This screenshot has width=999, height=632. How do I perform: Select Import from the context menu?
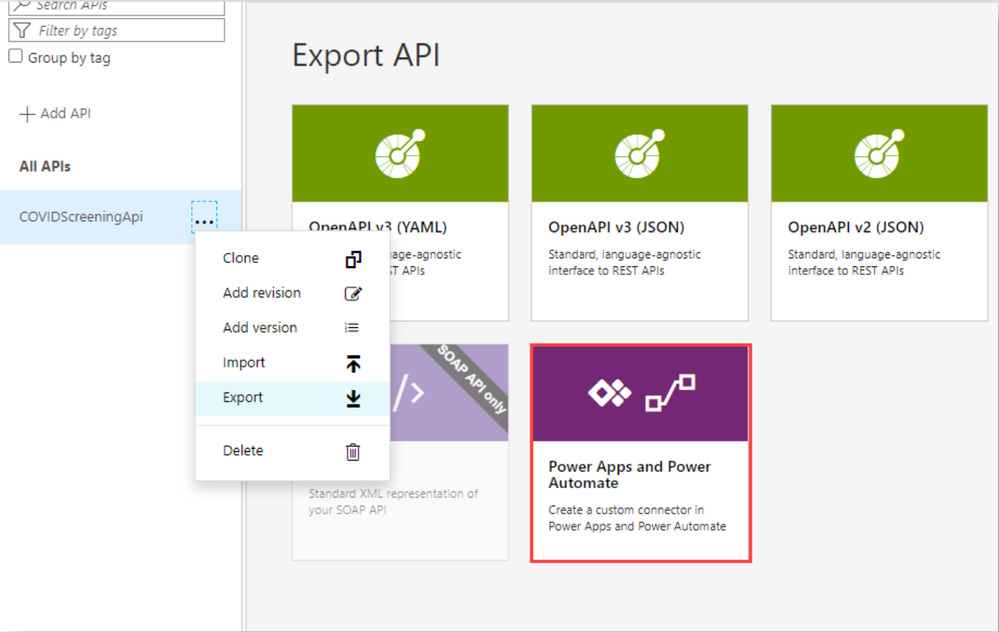(x=292, y=363)
